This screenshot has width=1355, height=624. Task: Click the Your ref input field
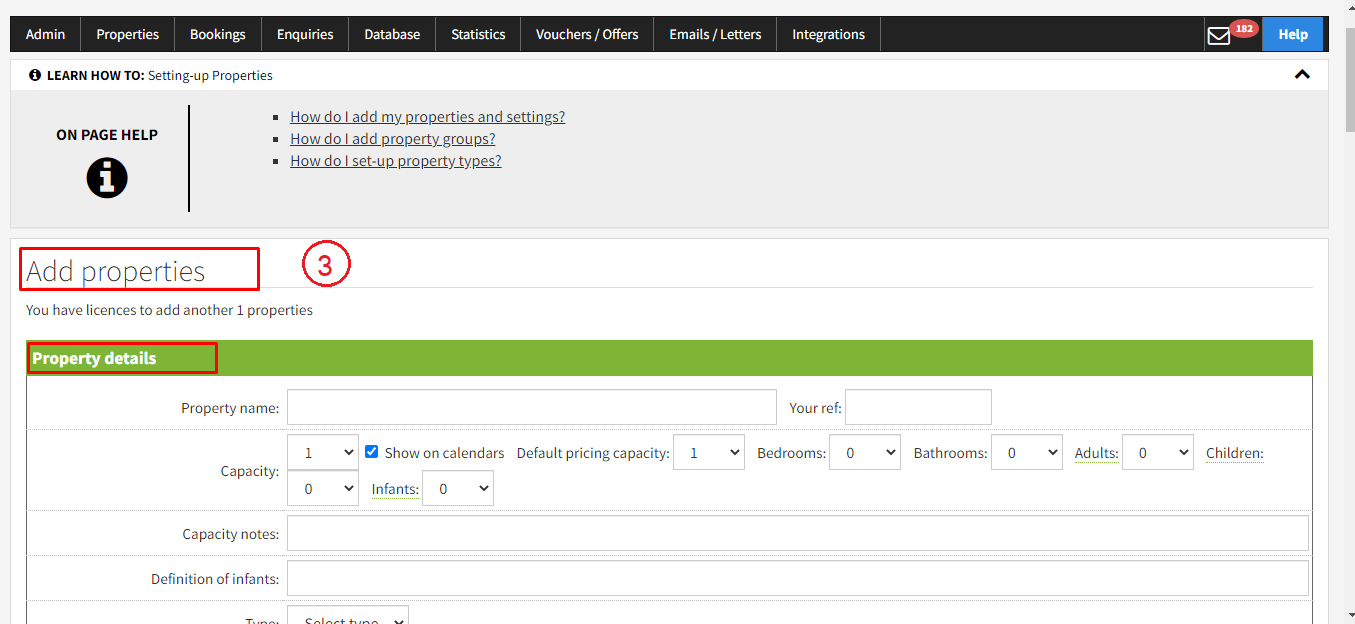[x=918, y=407]
